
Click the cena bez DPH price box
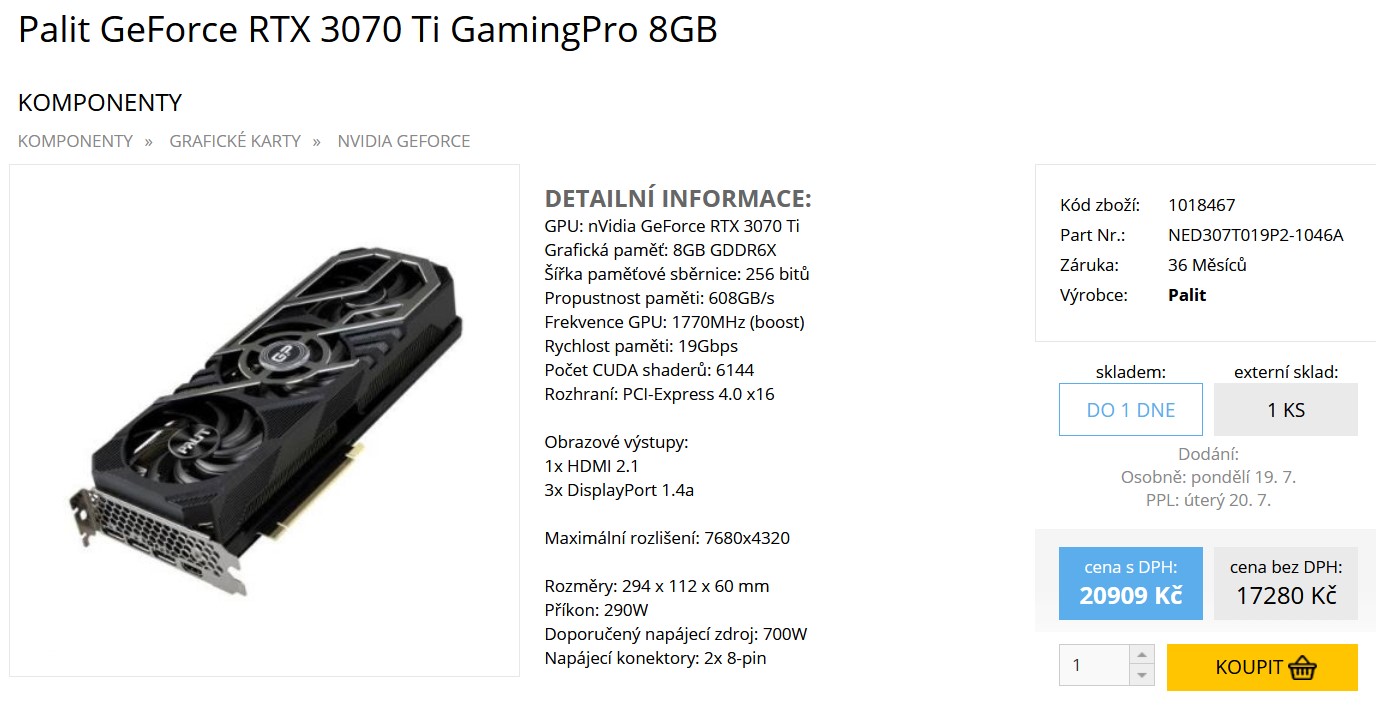[1285, 583]
